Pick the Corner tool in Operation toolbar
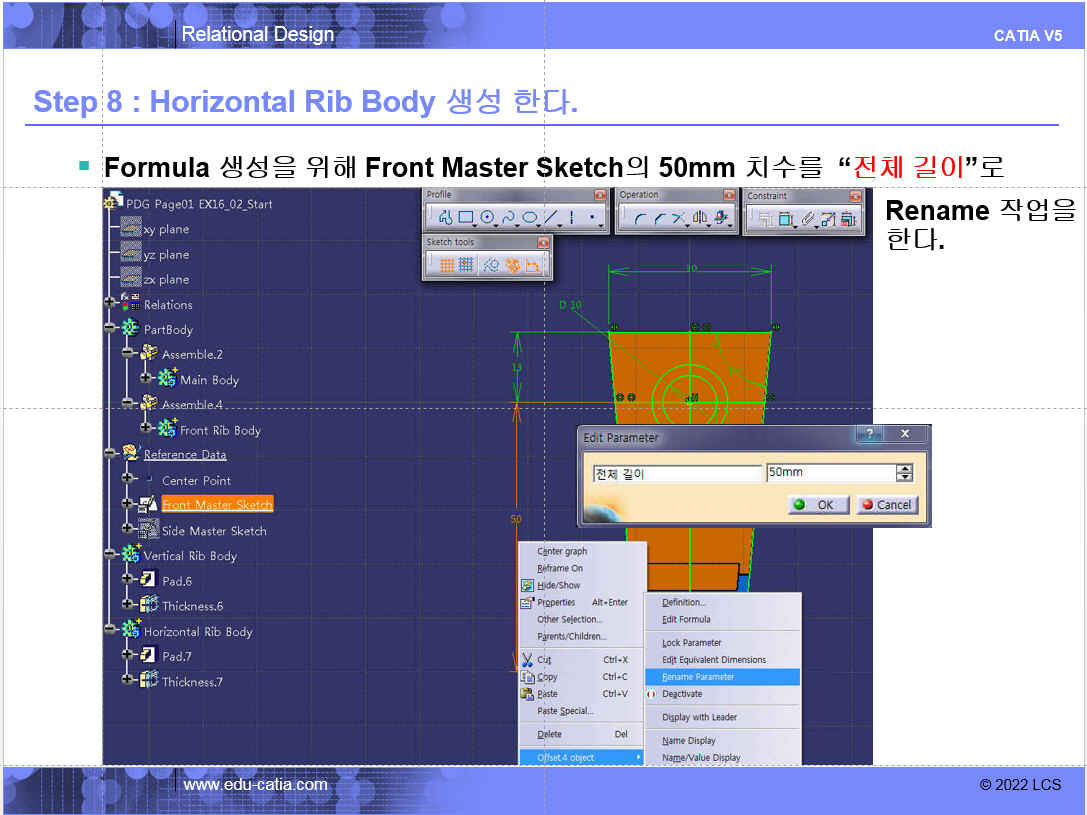This screenshot has width=1087, height=815. (640, 218)
